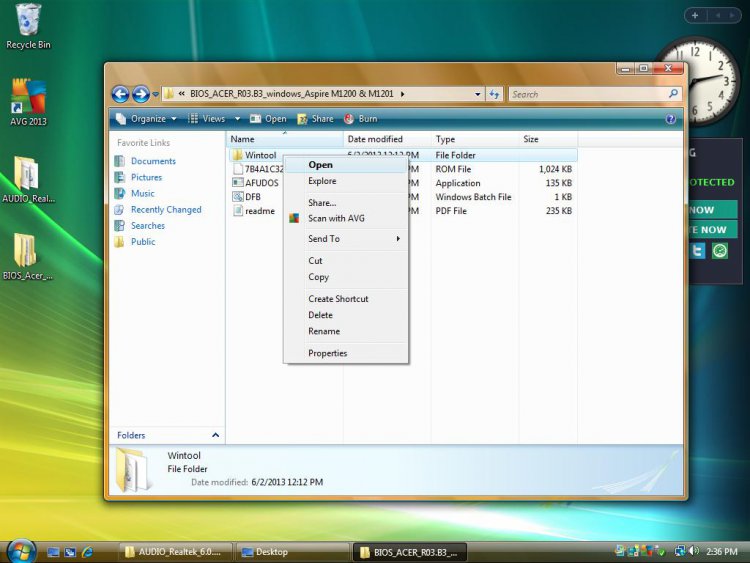The height and width of the screenshot is (563, 750).
Task: Click the Open toolbar button
Action: click(268, 119)
